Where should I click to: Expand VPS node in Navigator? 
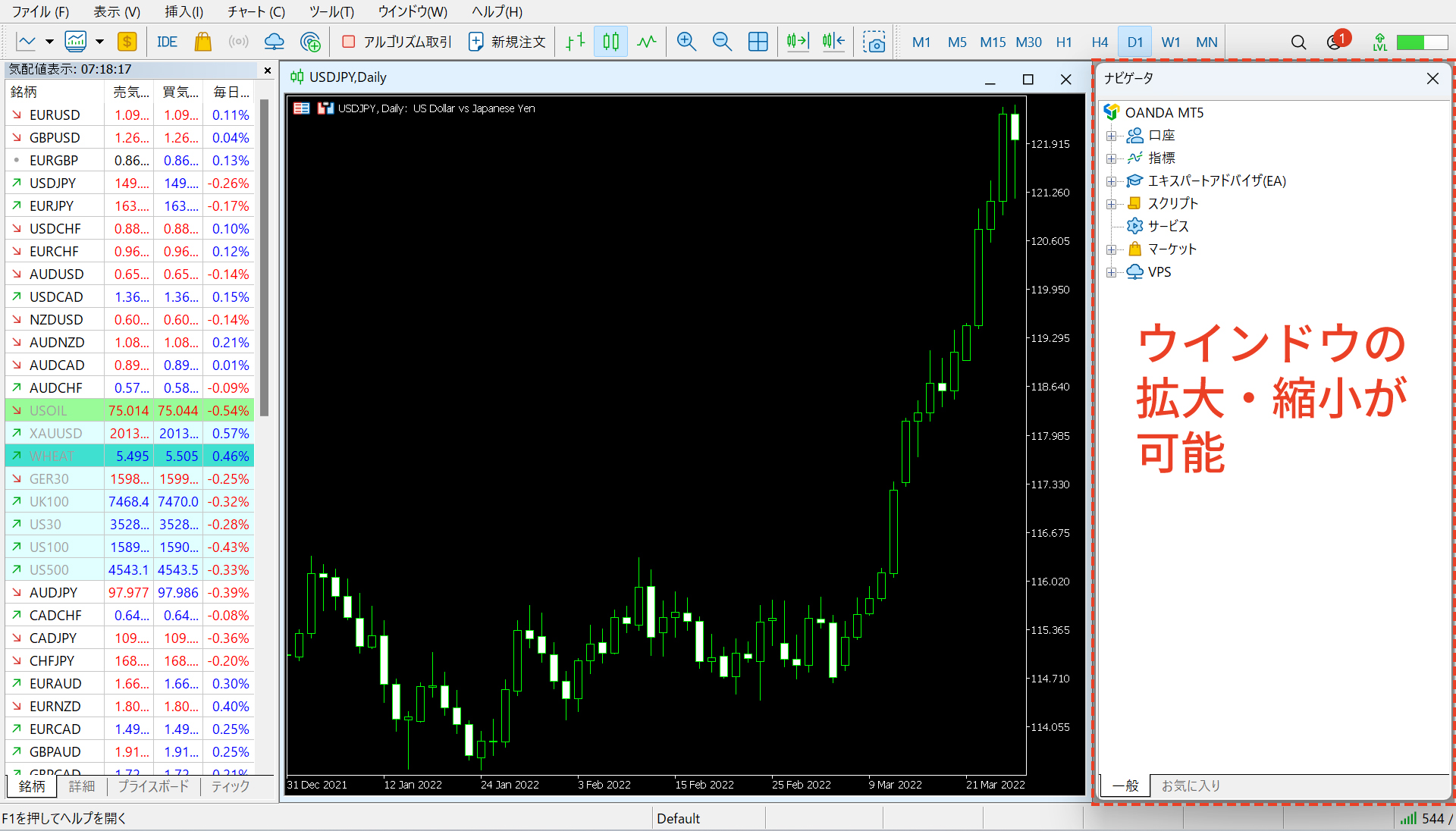(1112, 272)
